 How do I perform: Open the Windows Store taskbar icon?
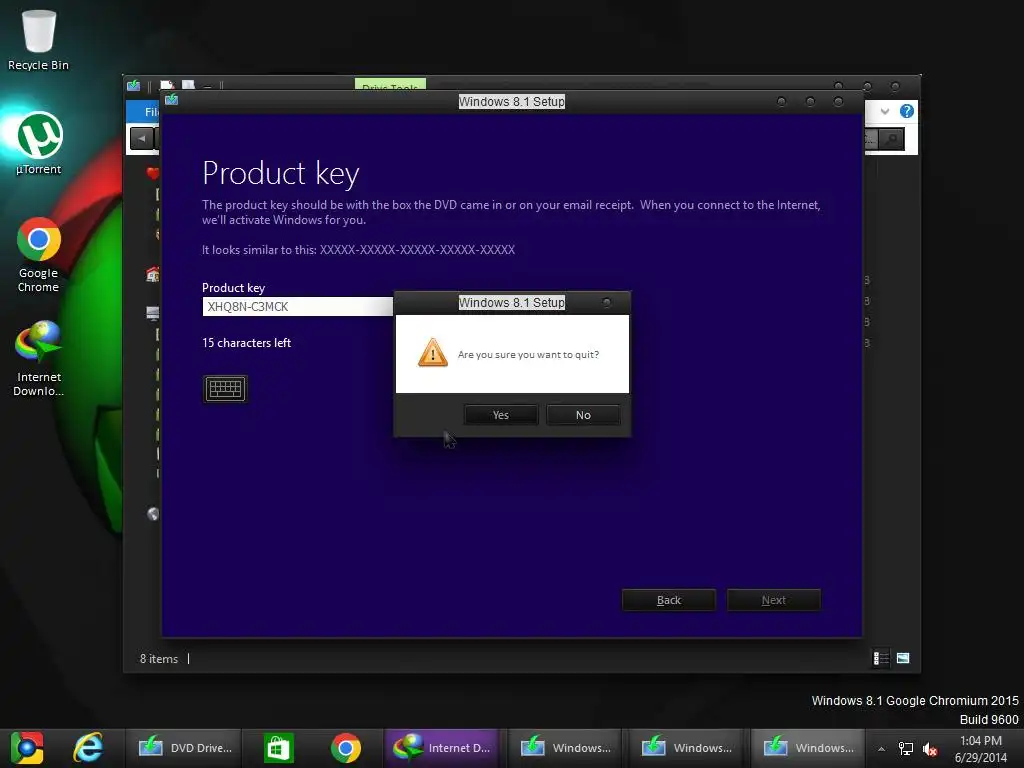279,748
